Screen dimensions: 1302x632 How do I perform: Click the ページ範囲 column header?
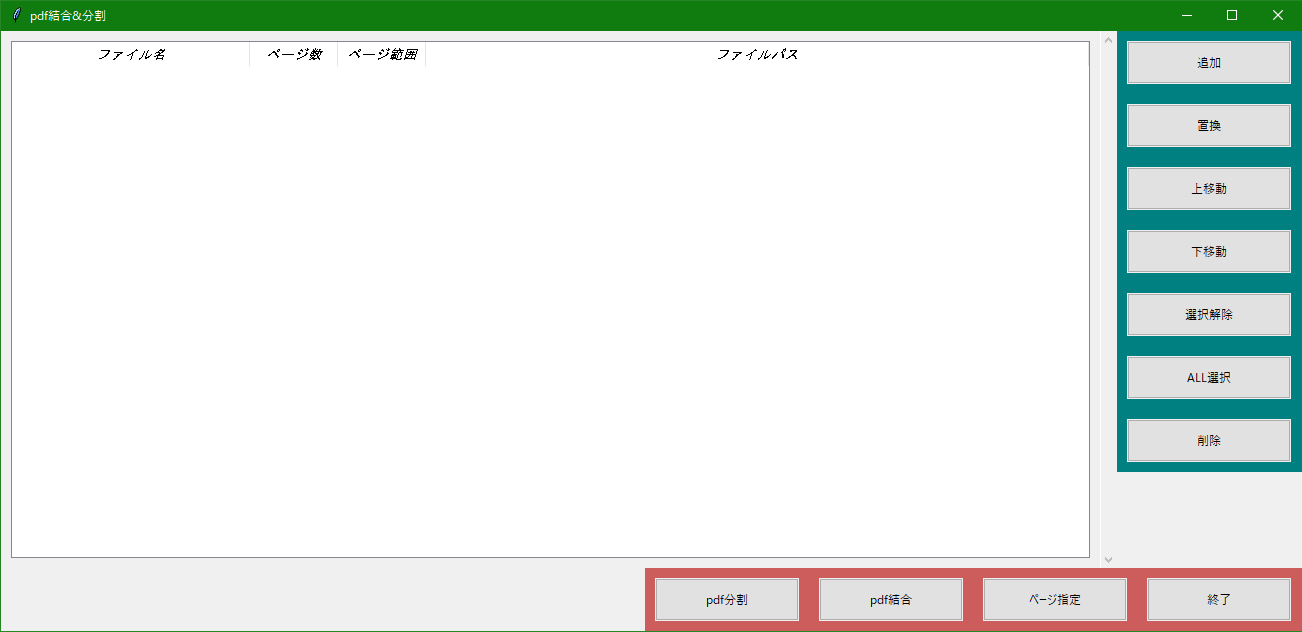coord(384,54)
